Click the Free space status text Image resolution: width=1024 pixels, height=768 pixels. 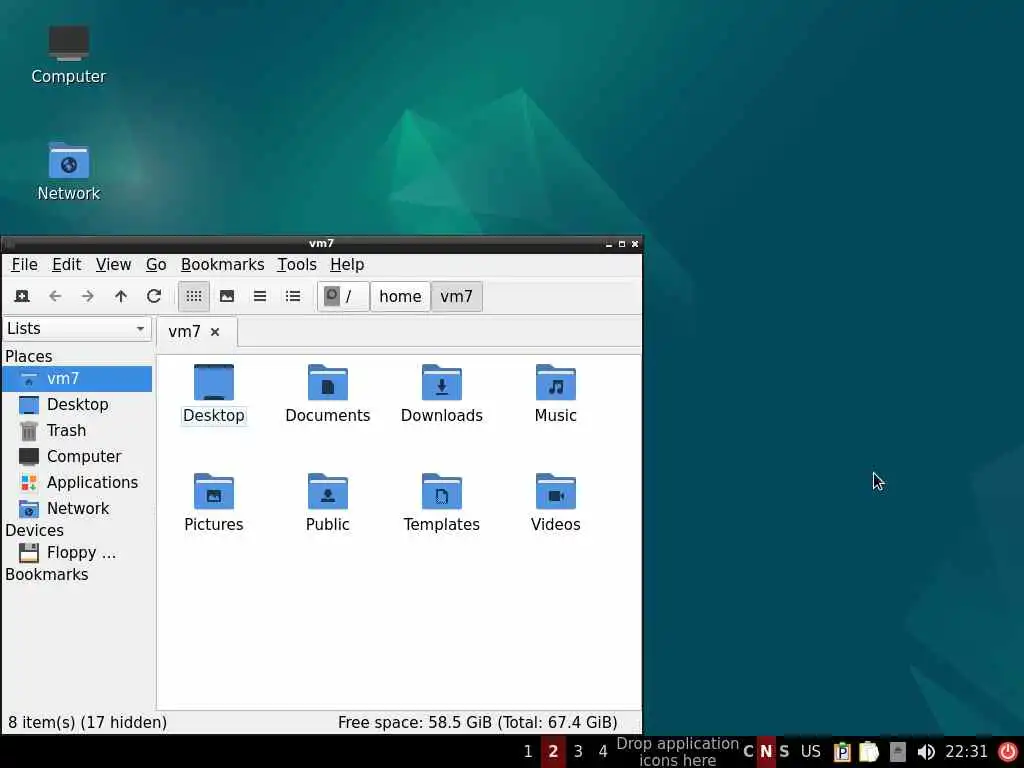click(x=478, y=722)
